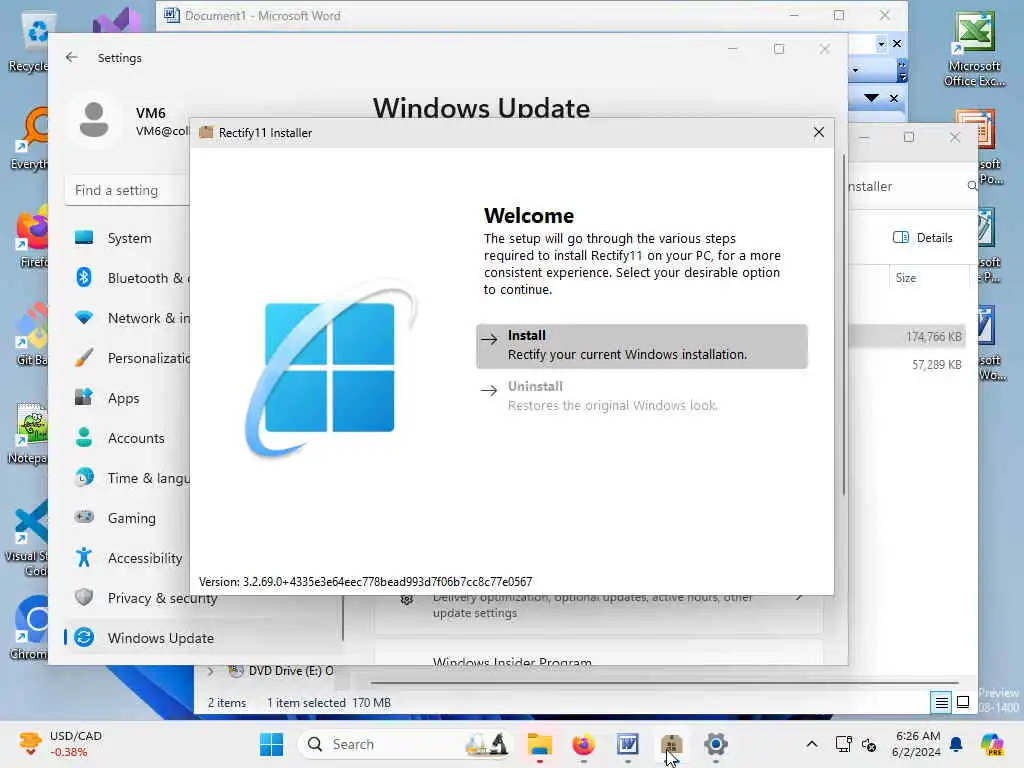
Task: Click the Personalization brush icon
Action: [x=84, y=358]
